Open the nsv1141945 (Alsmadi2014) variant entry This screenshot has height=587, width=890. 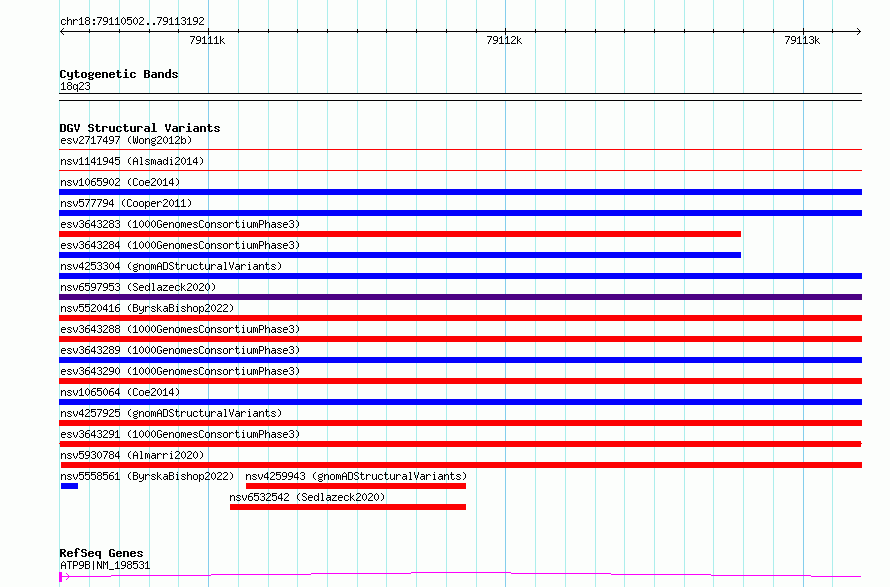point(132,161)
